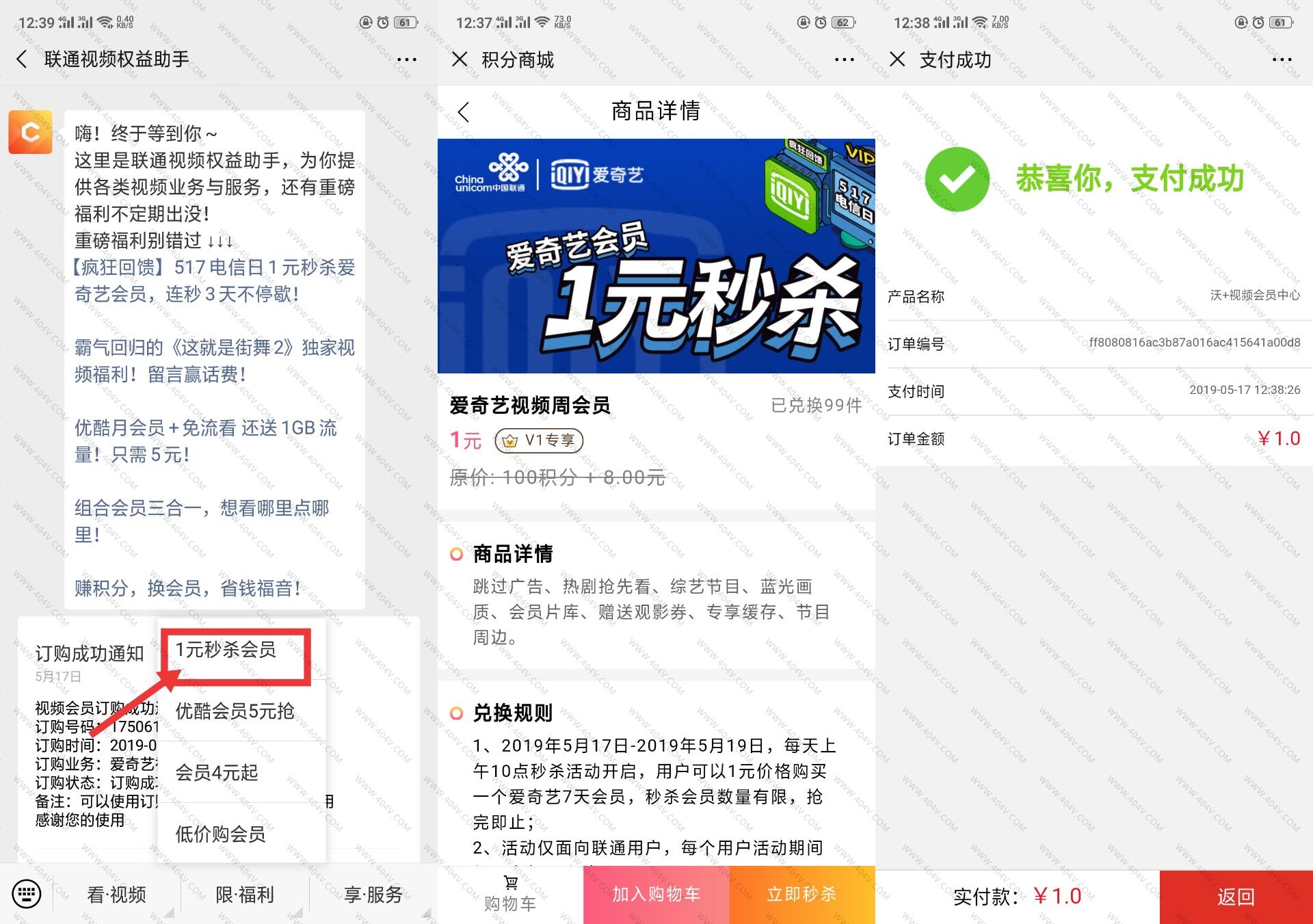Expand the 看·视频 bottom menu
This screenshot has width=1313, height=924.
(116, 894)
